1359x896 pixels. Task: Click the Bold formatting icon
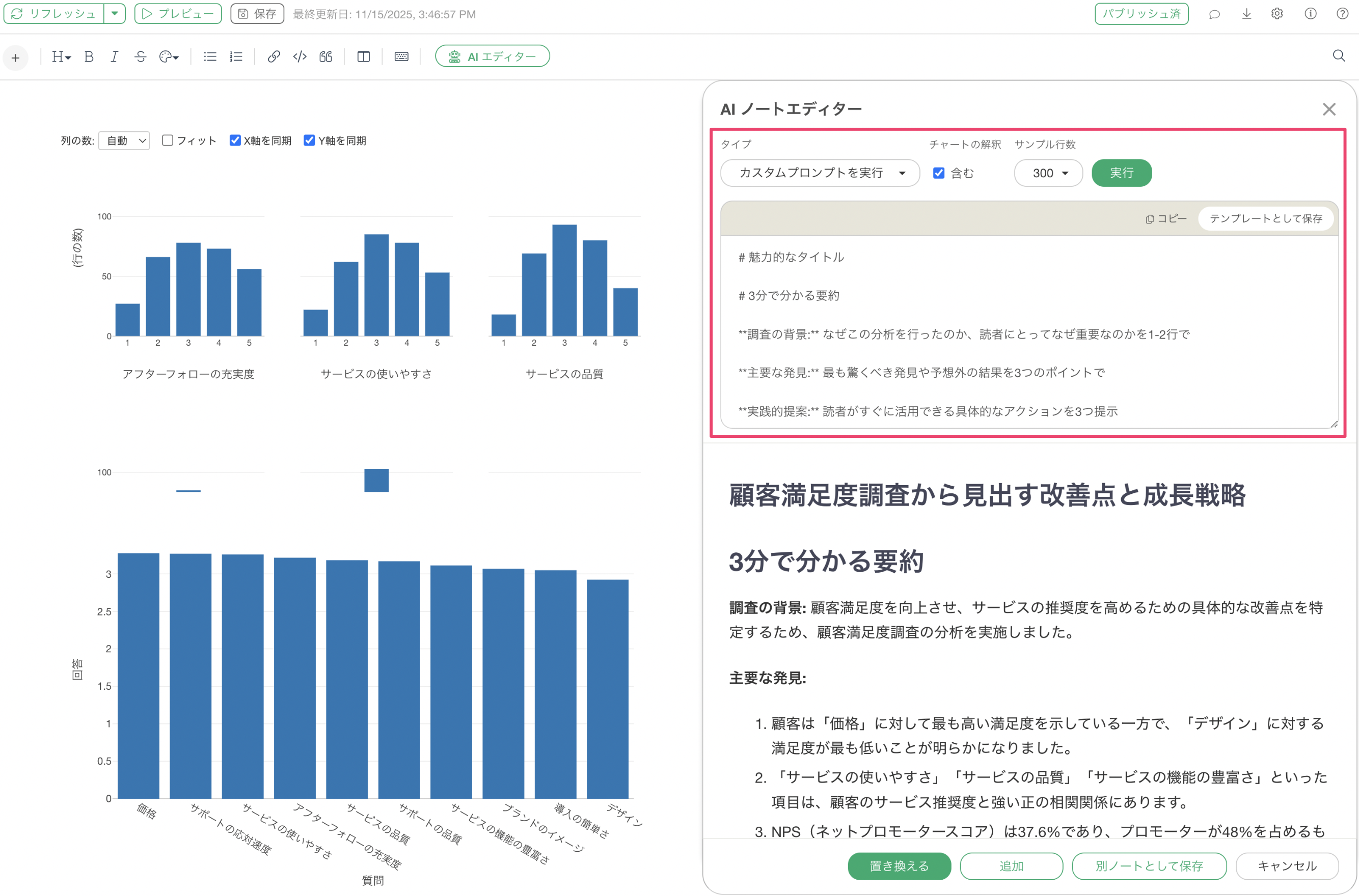[89, 57]
